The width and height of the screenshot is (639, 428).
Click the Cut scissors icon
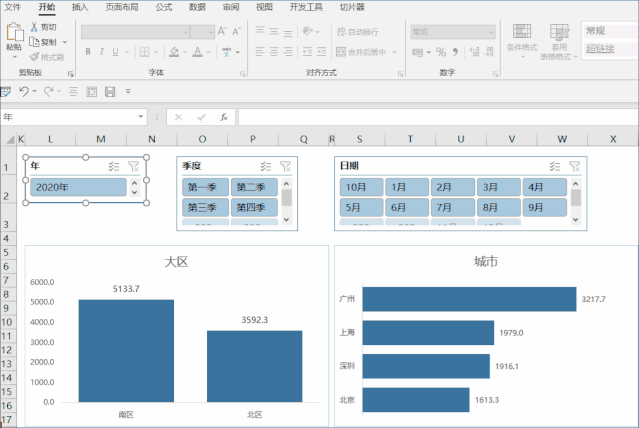tap(34, 27)
